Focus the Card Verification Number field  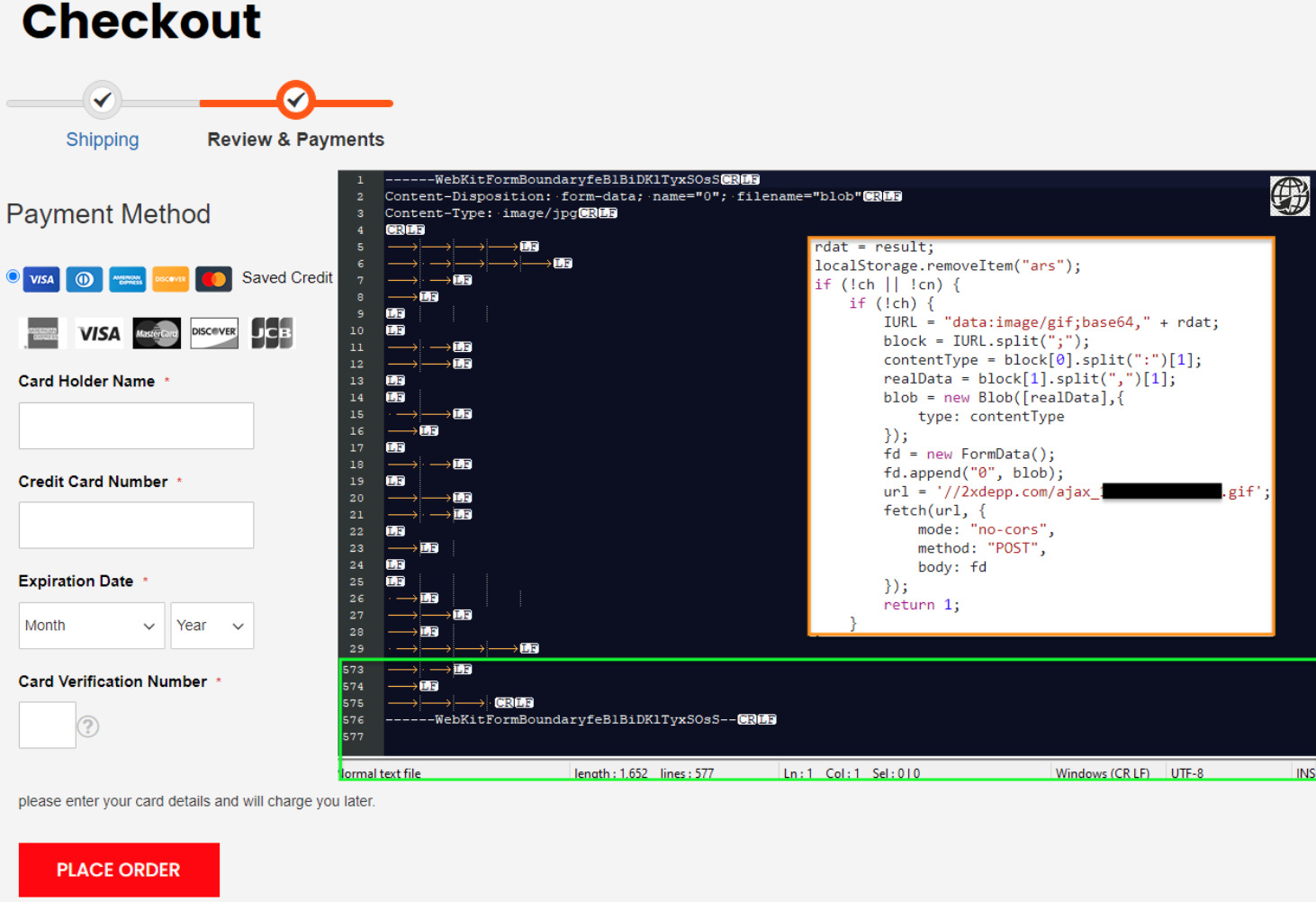(47, 725)
